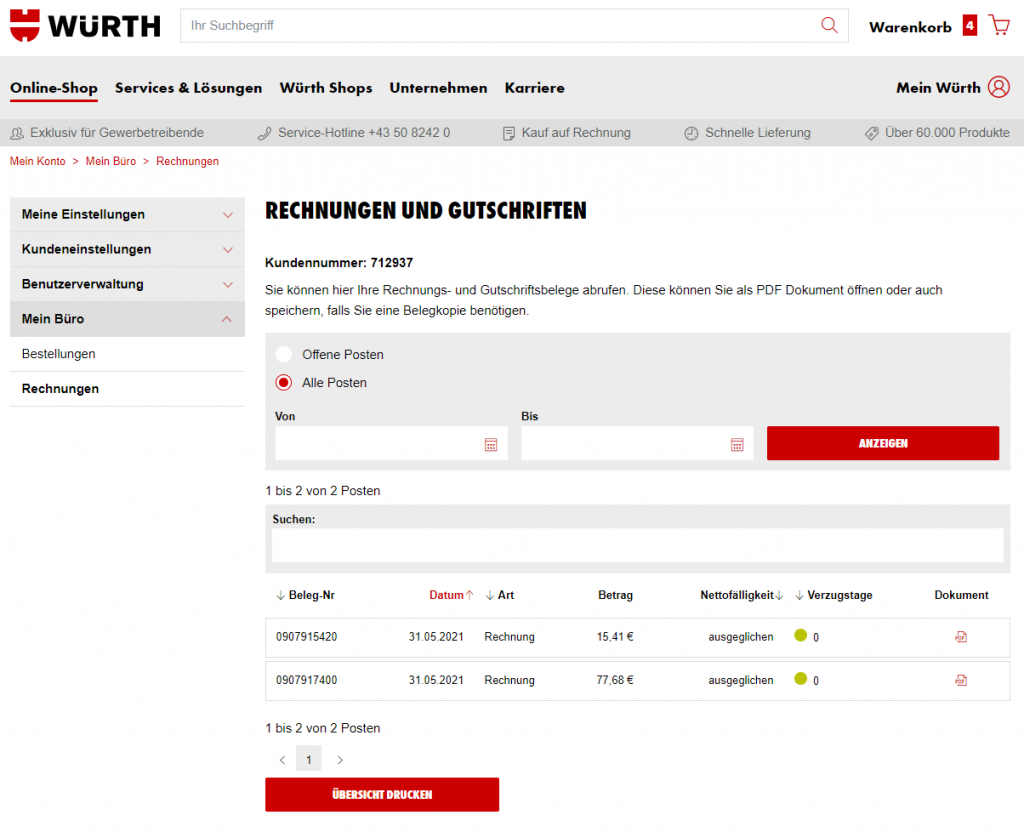Open the Karriere menu
Image resolution: width=1024 pixels, height=838 pixels.
(534, 88)
